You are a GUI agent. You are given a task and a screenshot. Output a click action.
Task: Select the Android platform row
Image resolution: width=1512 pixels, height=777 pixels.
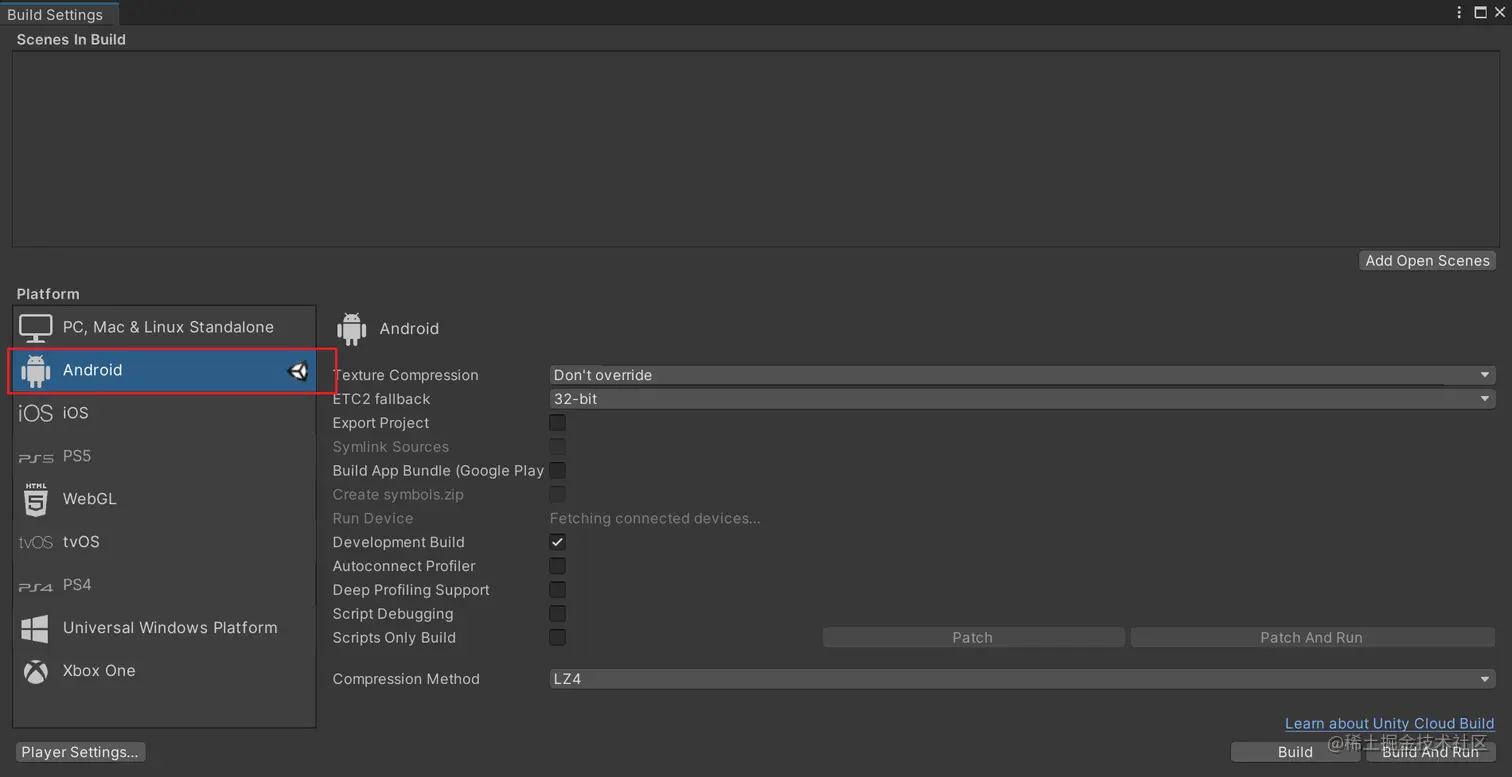[x=164, y=371]
